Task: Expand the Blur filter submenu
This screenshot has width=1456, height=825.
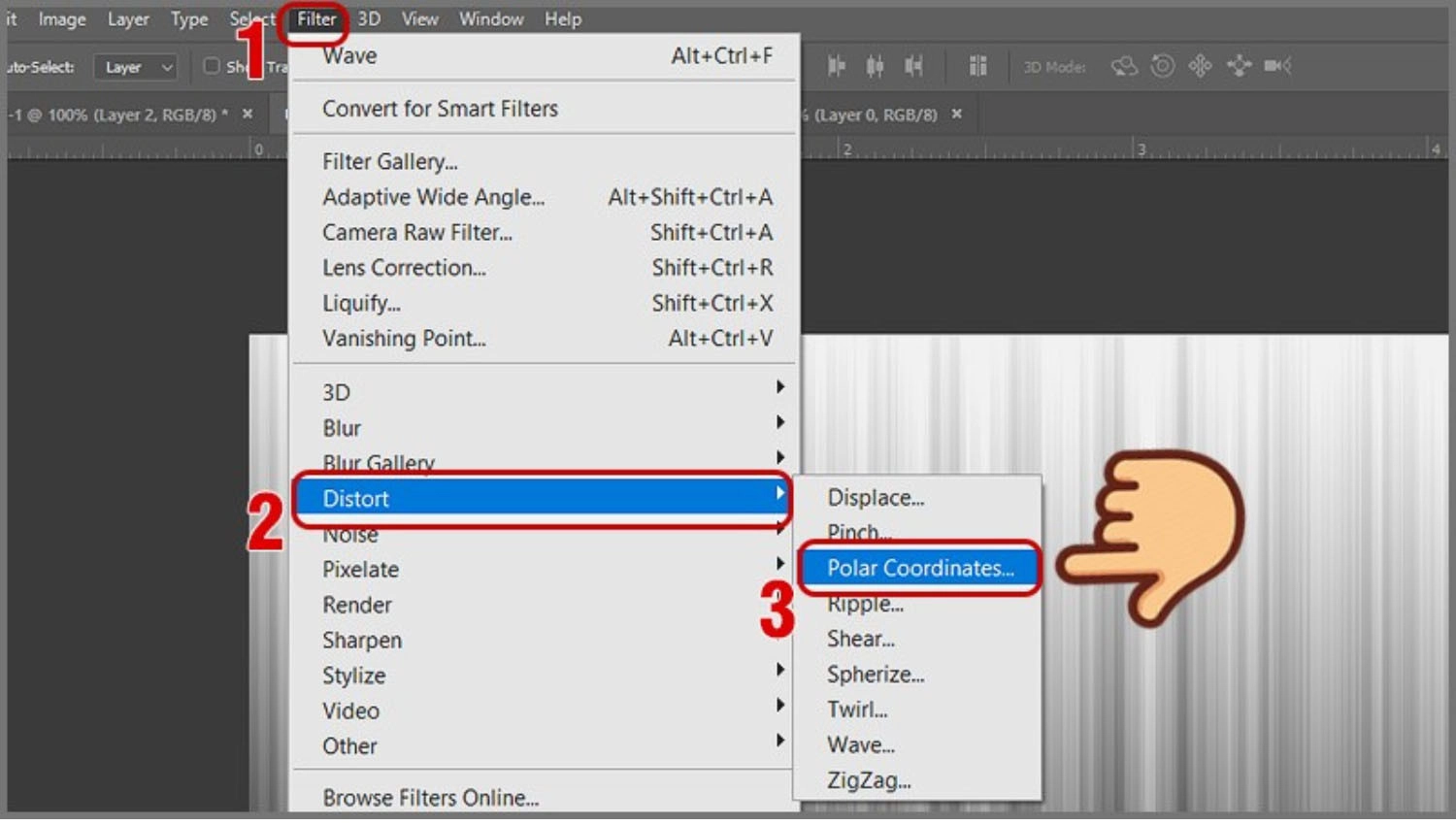Action: [546, 428]
